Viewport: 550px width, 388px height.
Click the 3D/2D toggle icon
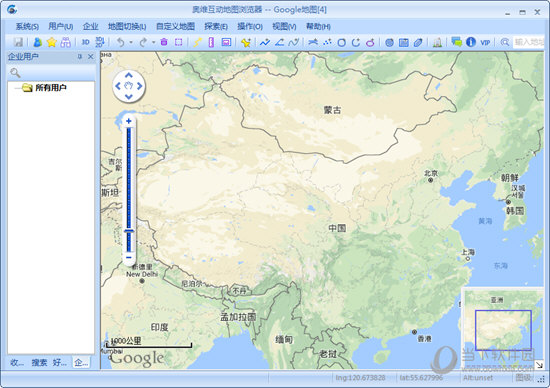[100, 42]
